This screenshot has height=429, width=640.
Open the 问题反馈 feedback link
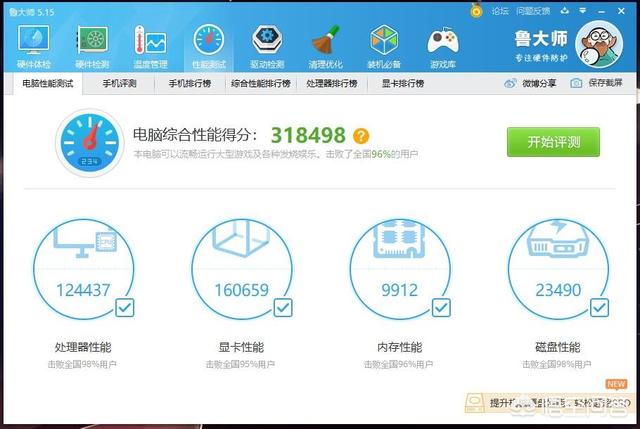click(x=533, y=11)
